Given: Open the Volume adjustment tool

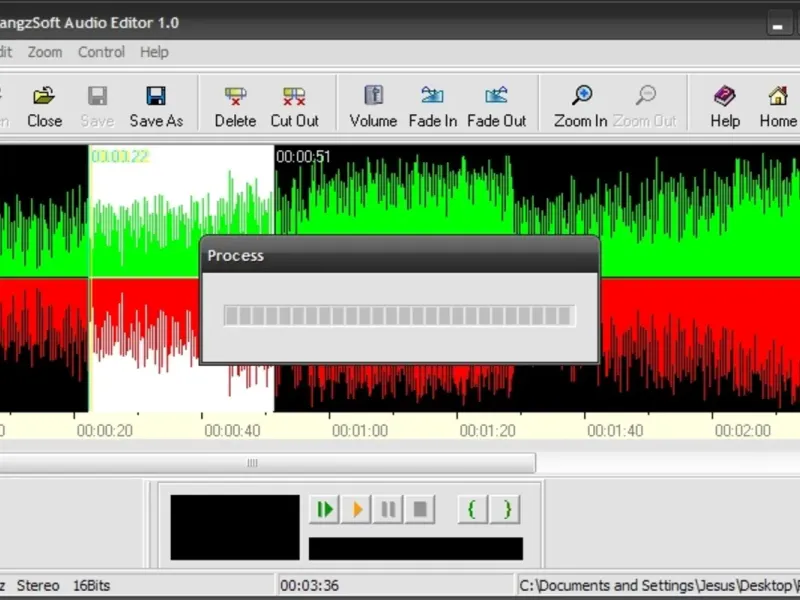Looking at the screenshot, I should [x=373, y=107].
